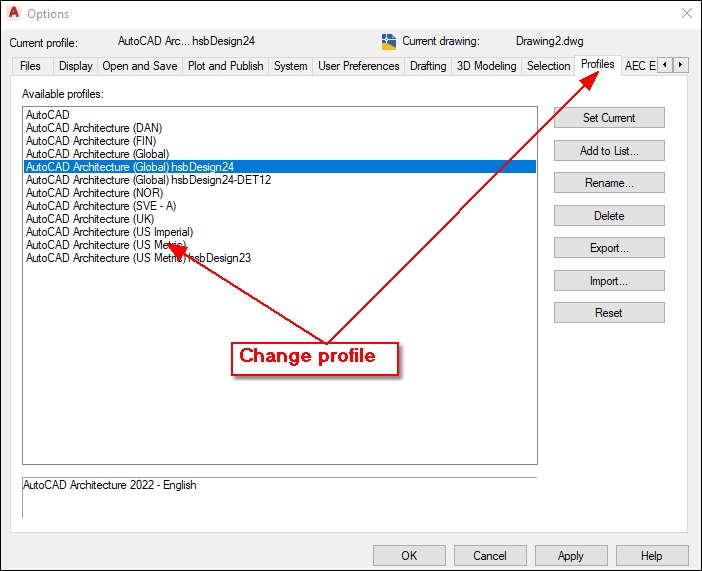This screenshot has width=702, height=571.
Task: Reset the selected profile
Action: 609,313
